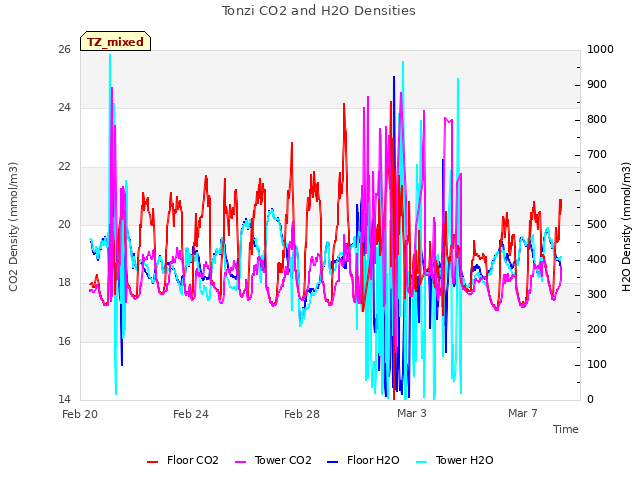This screenshot has width=640, height=480.
Task: Click the Mar 7 x-axis tick label
Action: pyautogui.click(x=523, y=413)
